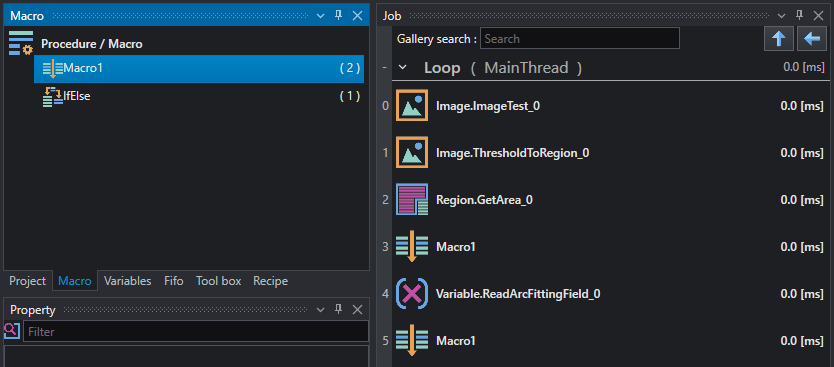
Task: Open the Job panel dropdown arrow
Action: pos(781,16)
